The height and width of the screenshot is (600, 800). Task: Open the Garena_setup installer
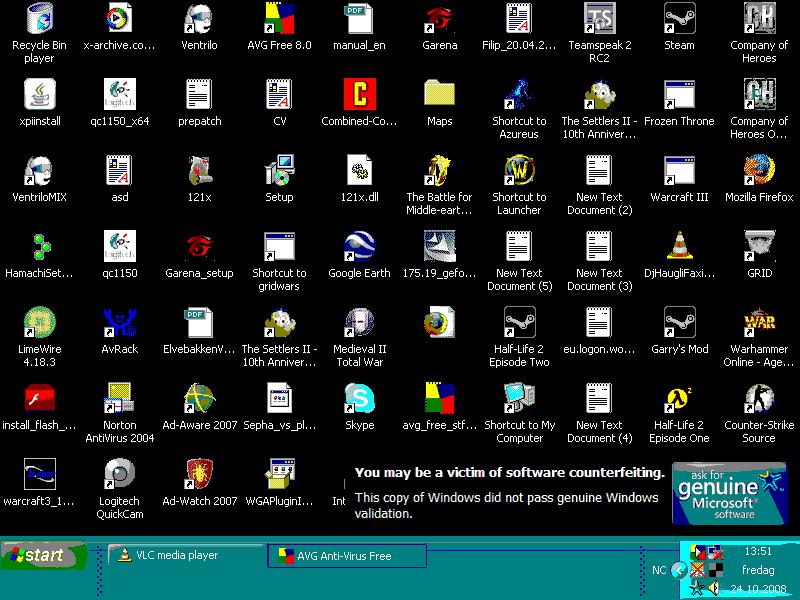[199, 246]
